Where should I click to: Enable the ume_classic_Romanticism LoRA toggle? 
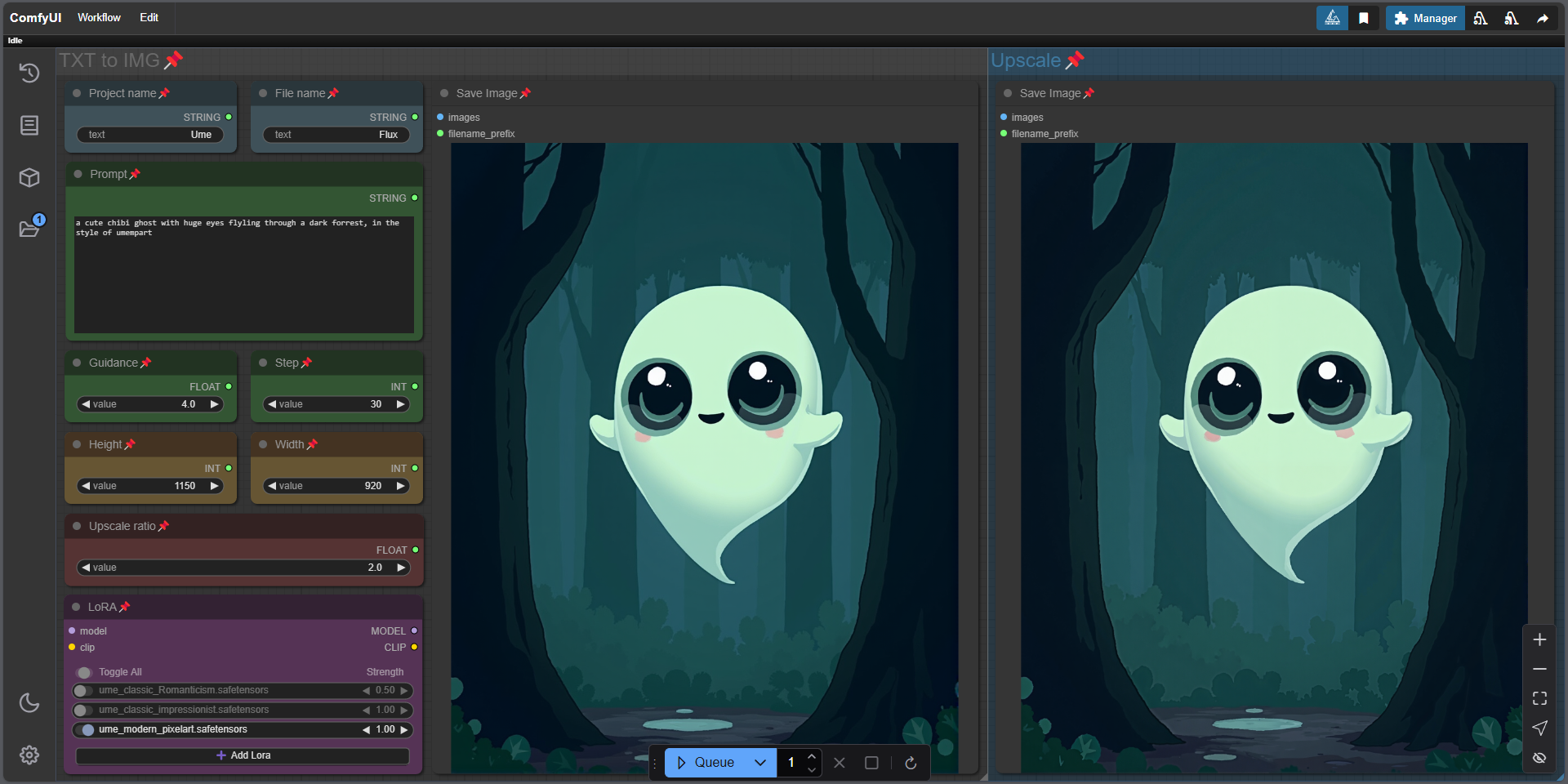point(82,691)
